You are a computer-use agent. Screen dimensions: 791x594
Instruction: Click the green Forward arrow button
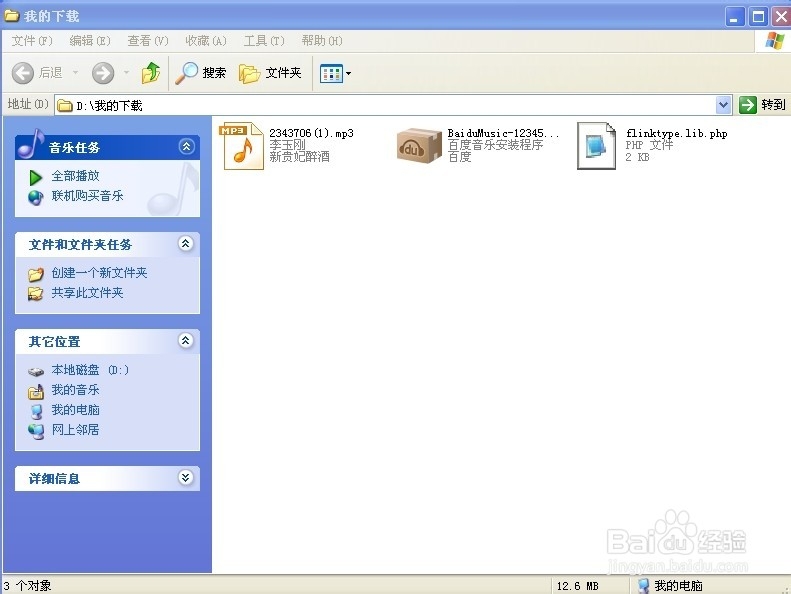click(x=103, y=73)
